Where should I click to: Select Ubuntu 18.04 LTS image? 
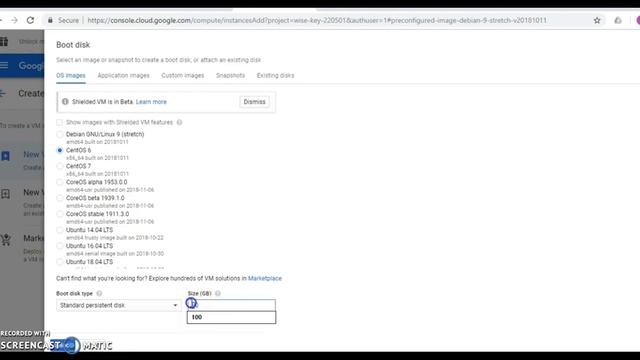point(60,262)
